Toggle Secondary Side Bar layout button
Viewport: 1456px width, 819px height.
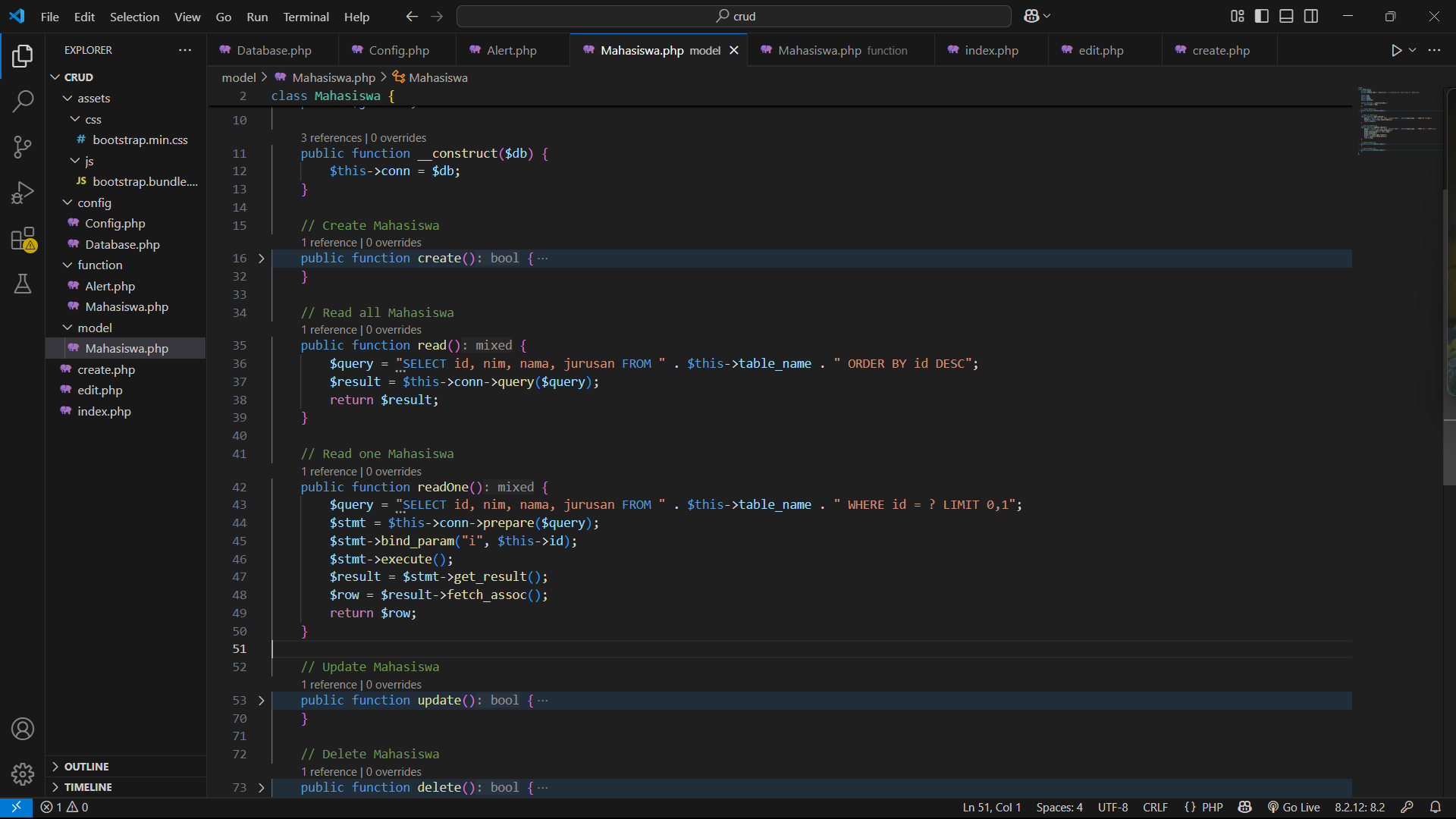[x=1311, y=16]
